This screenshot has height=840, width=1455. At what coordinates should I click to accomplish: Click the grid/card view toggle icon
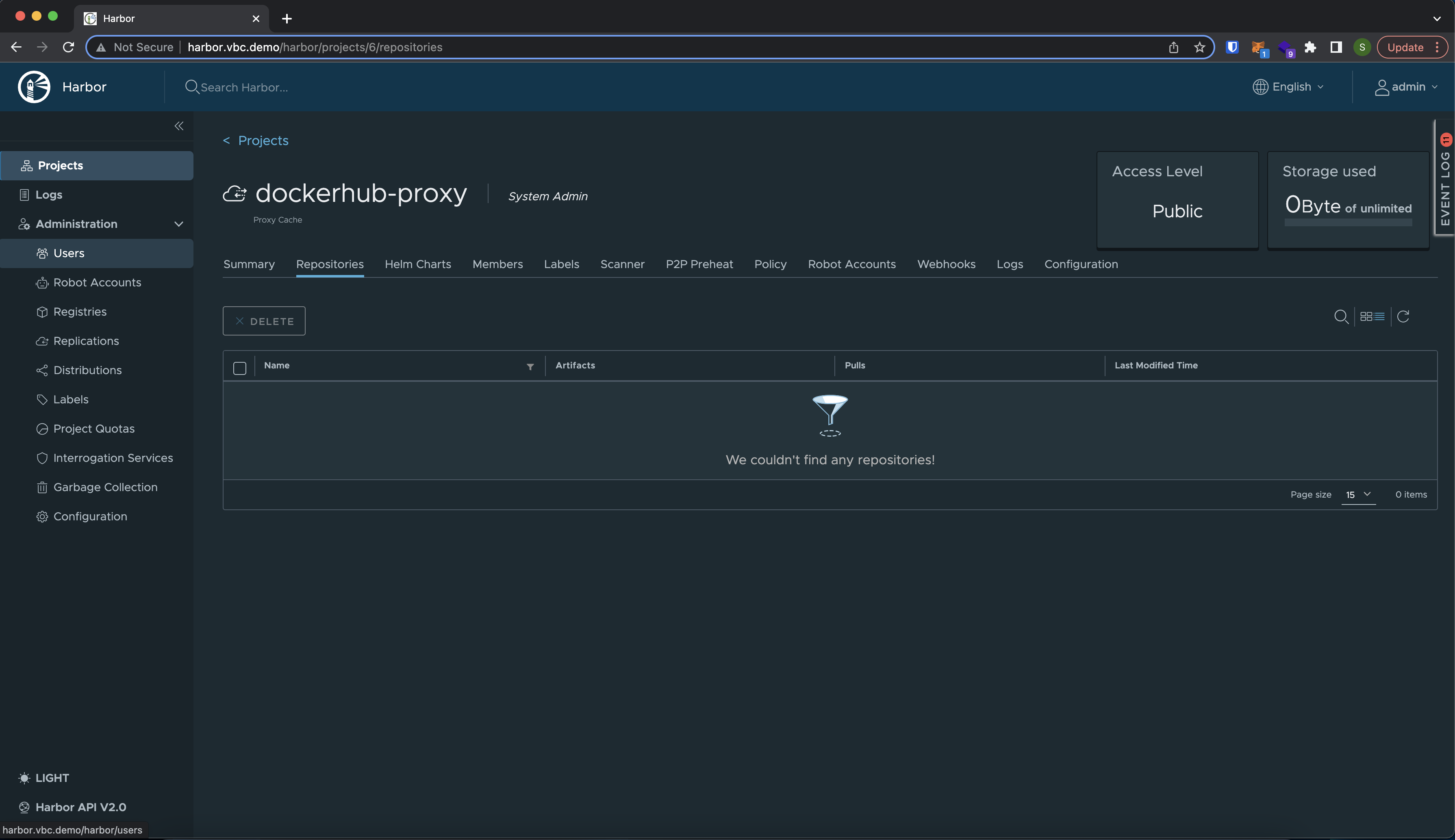click(1366, 316)
